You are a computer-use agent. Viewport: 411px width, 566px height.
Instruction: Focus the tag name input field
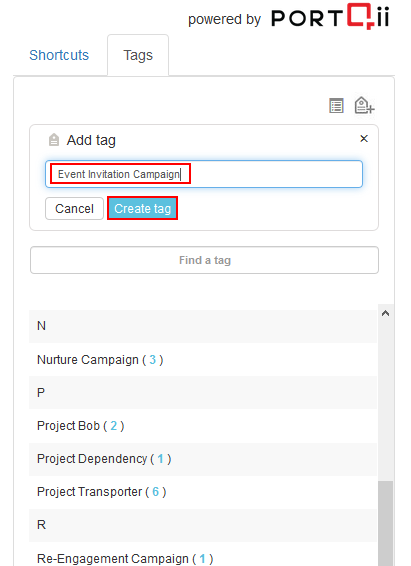204,174
